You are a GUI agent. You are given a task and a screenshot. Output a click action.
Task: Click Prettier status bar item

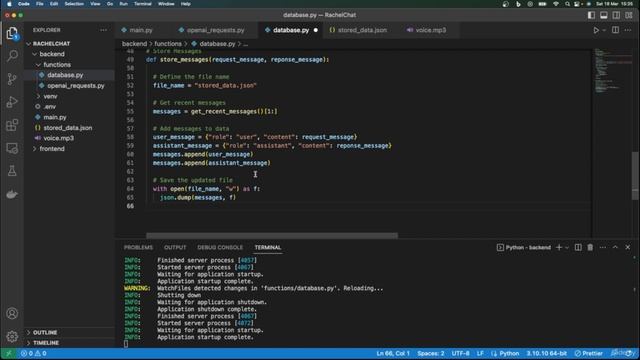tap(589, 353)
